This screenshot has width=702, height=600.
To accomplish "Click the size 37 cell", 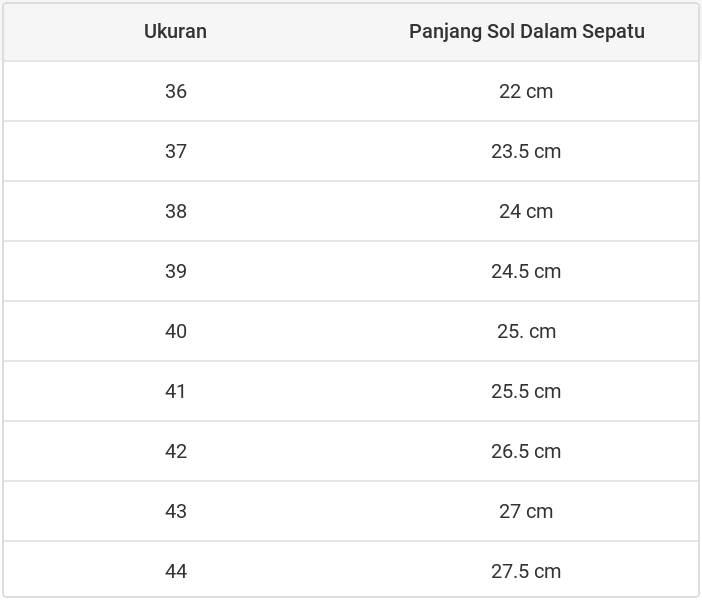I will [176, 151].
